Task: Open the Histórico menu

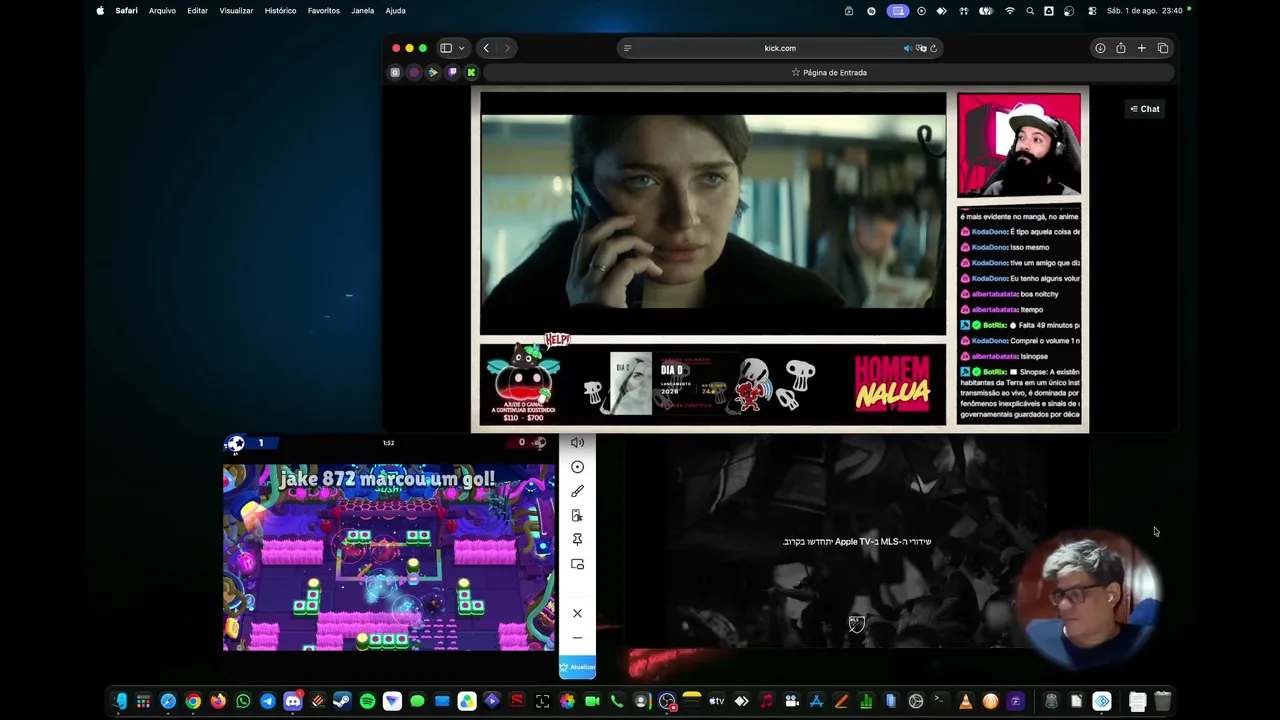Action: (280, 11)
